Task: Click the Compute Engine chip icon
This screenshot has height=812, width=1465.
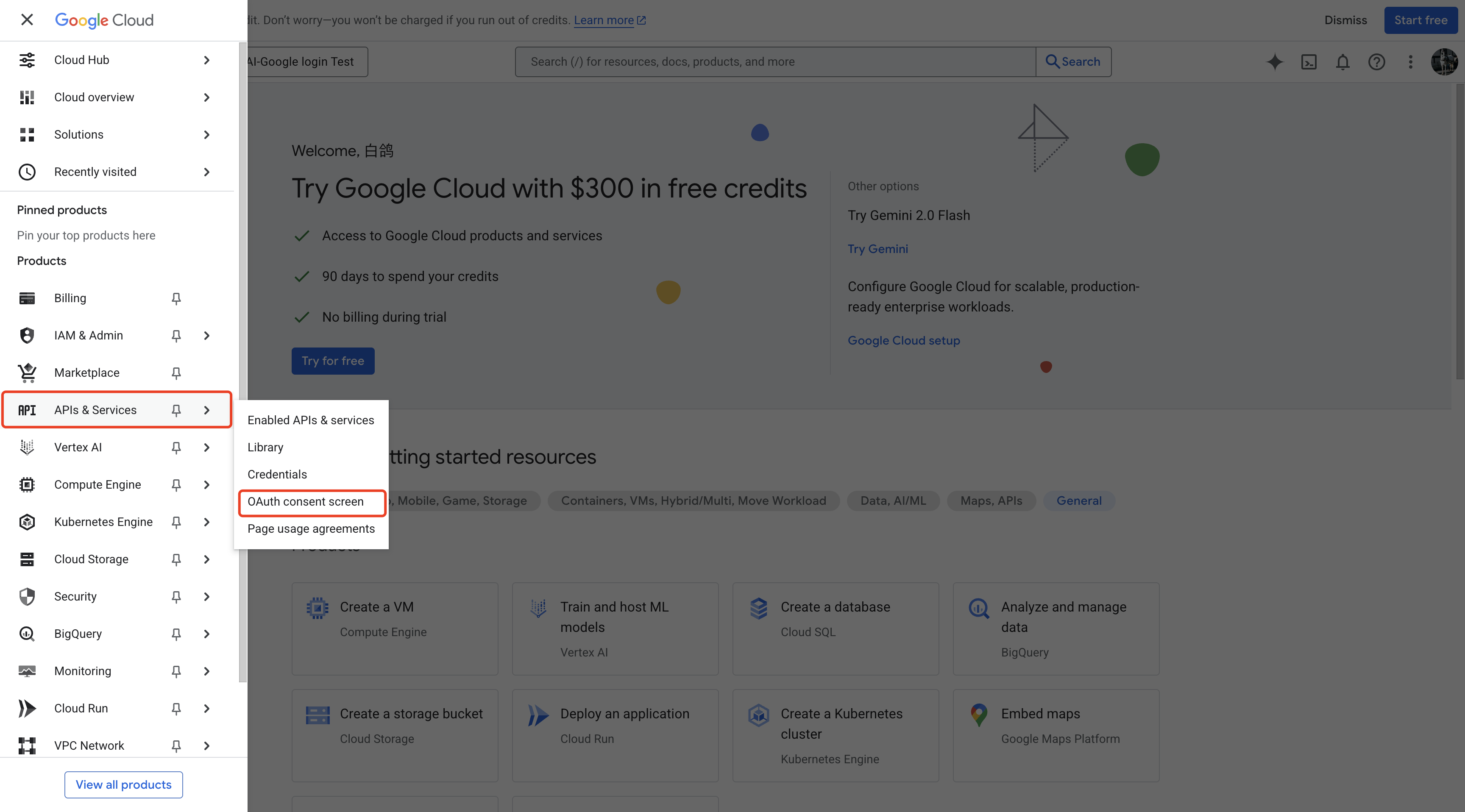Action: (x=27, y=484)
